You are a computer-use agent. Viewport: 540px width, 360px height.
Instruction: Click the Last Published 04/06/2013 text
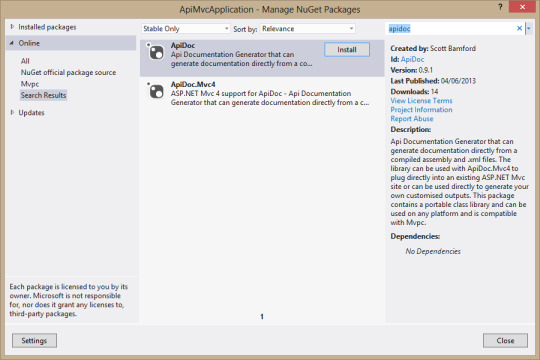(x=433, y=81)
